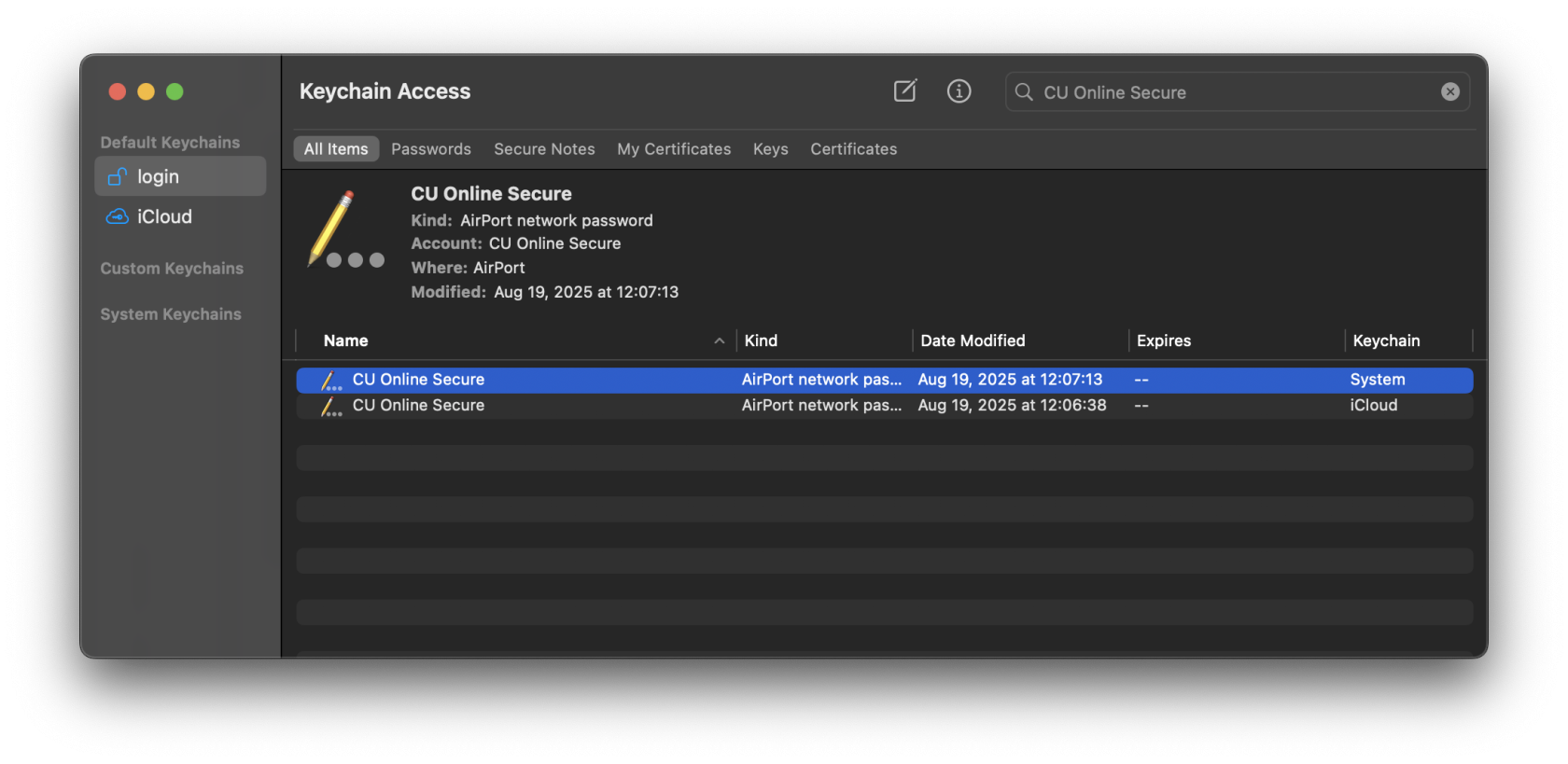Open the My Certificates tab
The image size is (1568, 764).
(x=673, y=149)
